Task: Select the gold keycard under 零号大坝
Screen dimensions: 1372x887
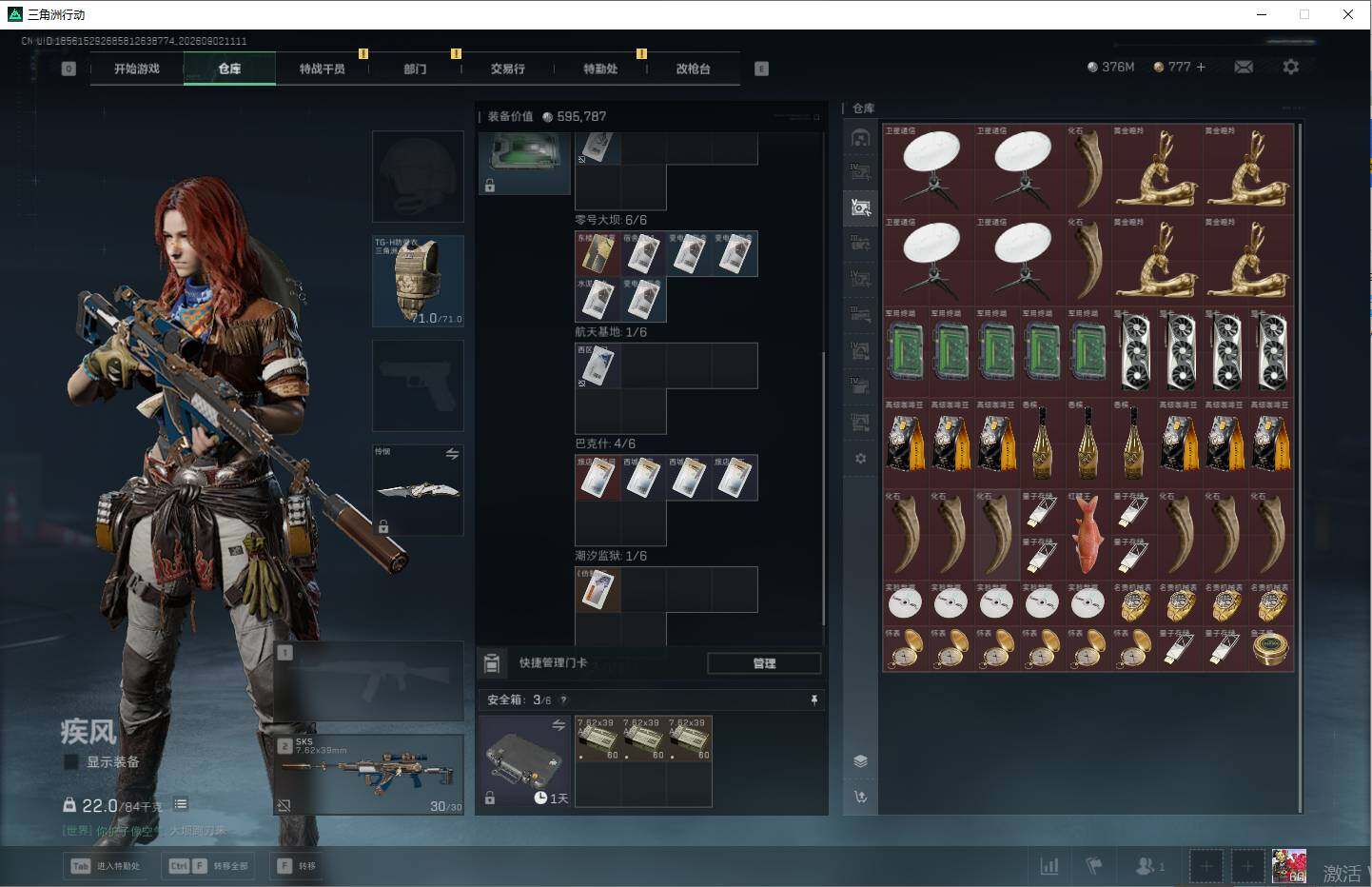Action: (x=598, y=254)
